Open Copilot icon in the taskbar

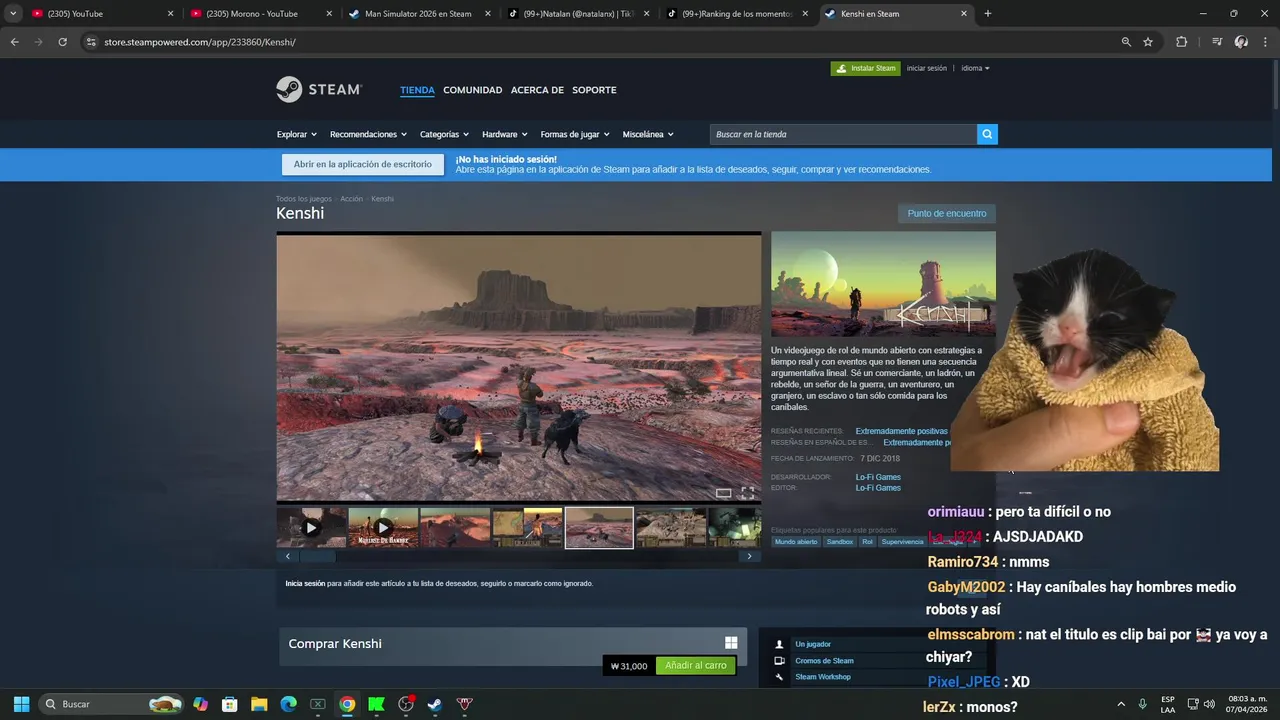[x=200, y=704]
